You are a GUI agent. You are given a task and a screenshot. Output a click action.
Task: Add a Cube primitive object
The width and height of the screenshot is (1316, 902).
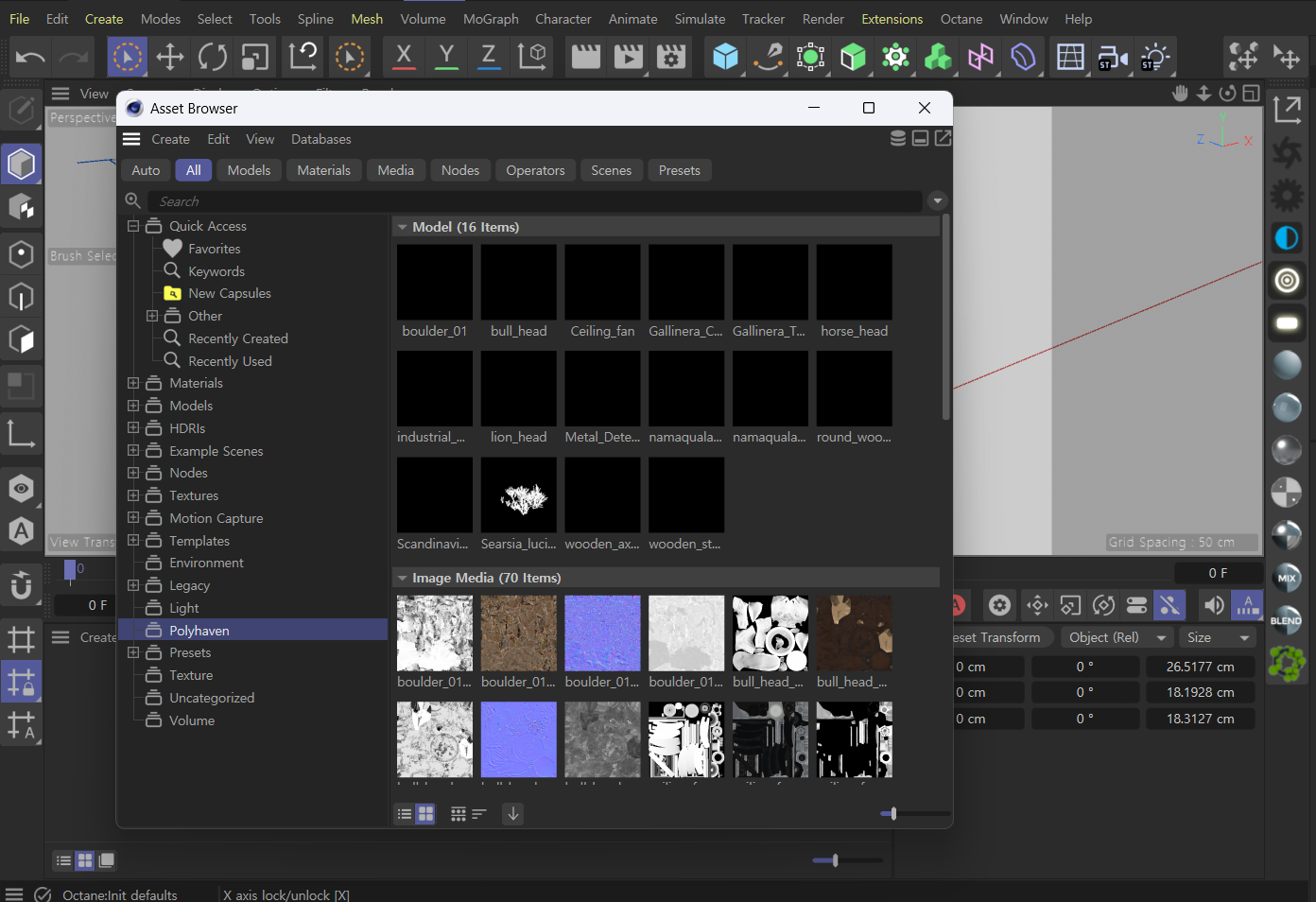pos(725,58)
